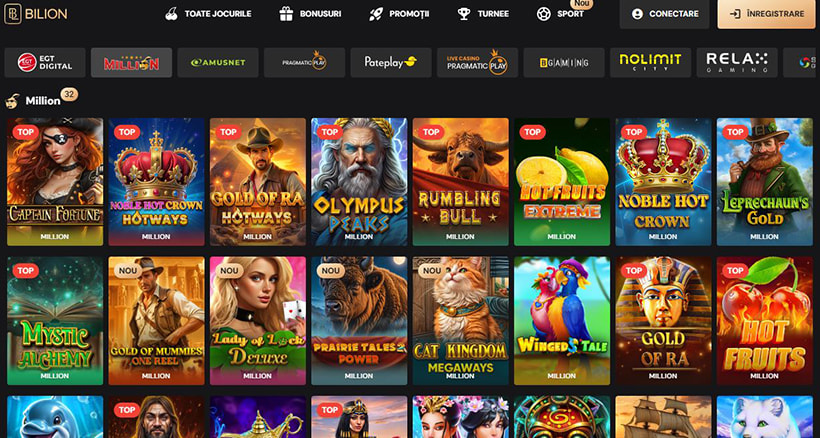Select EGT Digital provider

point(45,63)
